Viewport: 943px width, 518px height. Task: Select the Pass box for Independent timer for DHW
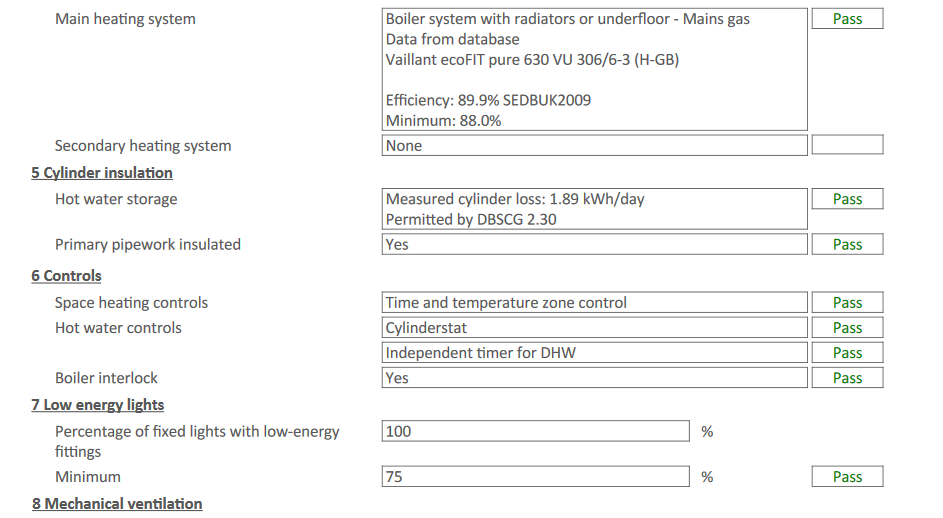(847, 353)
